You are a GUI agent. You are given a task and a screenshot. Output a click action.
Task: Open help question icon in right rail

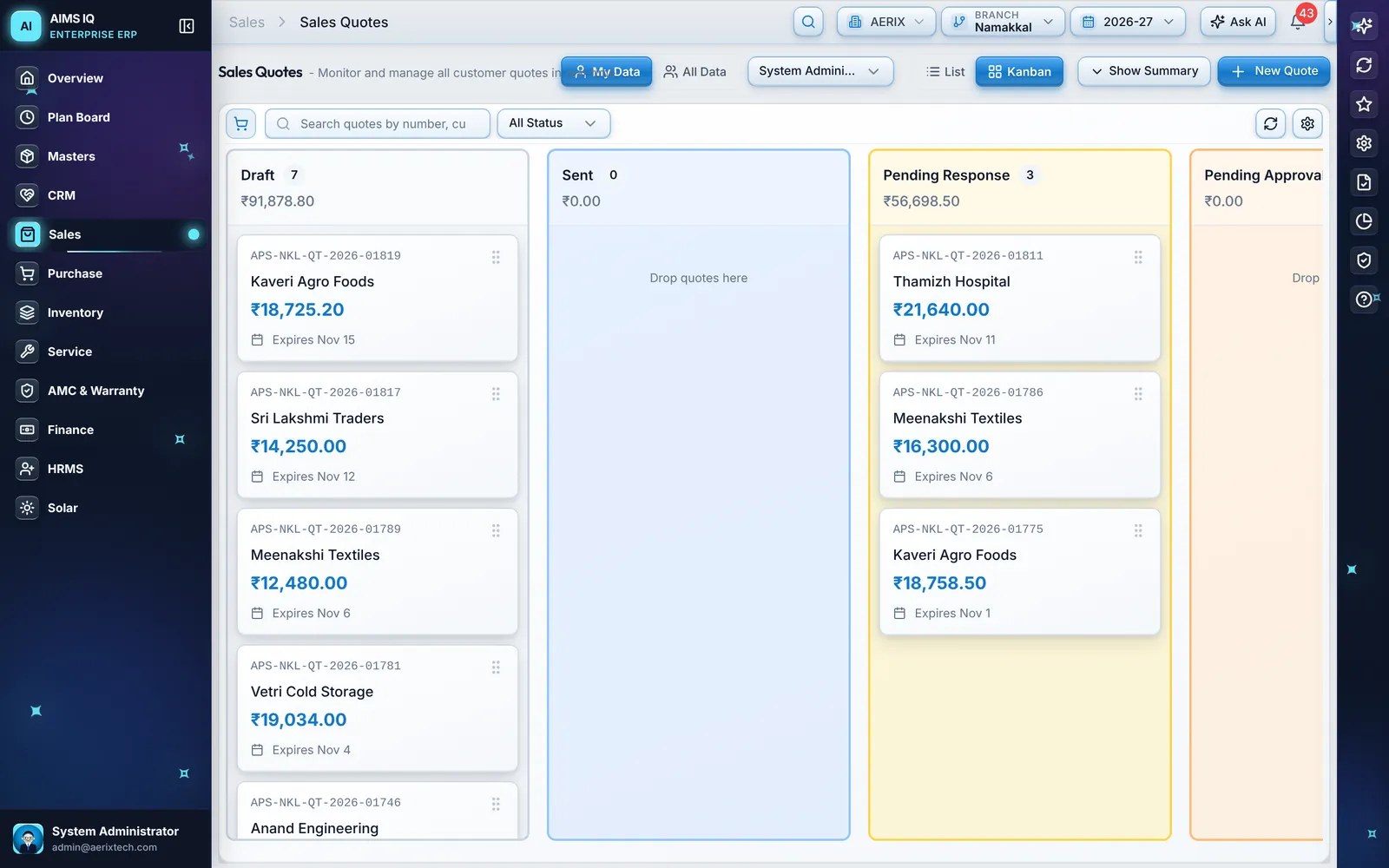[1364, 299]
